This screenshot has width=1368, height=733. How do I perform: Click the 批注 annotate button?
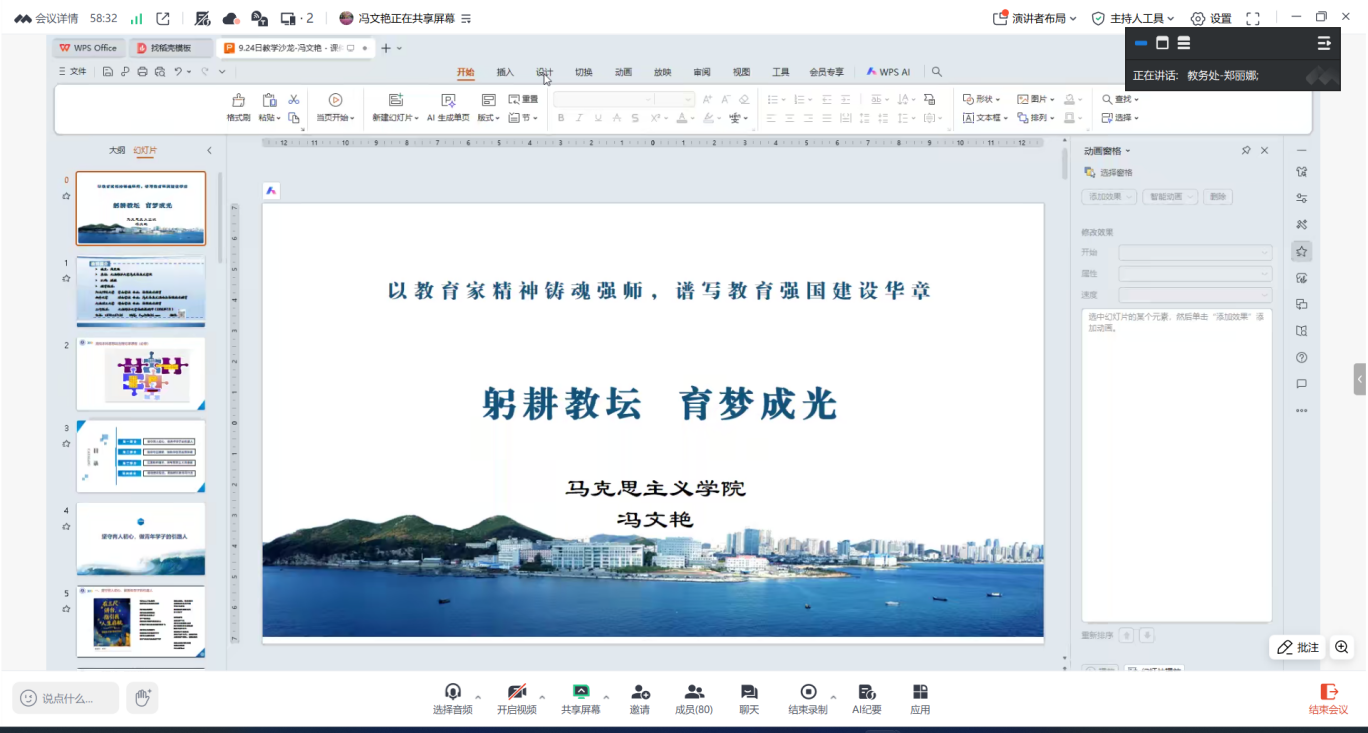coord(1298,647)
